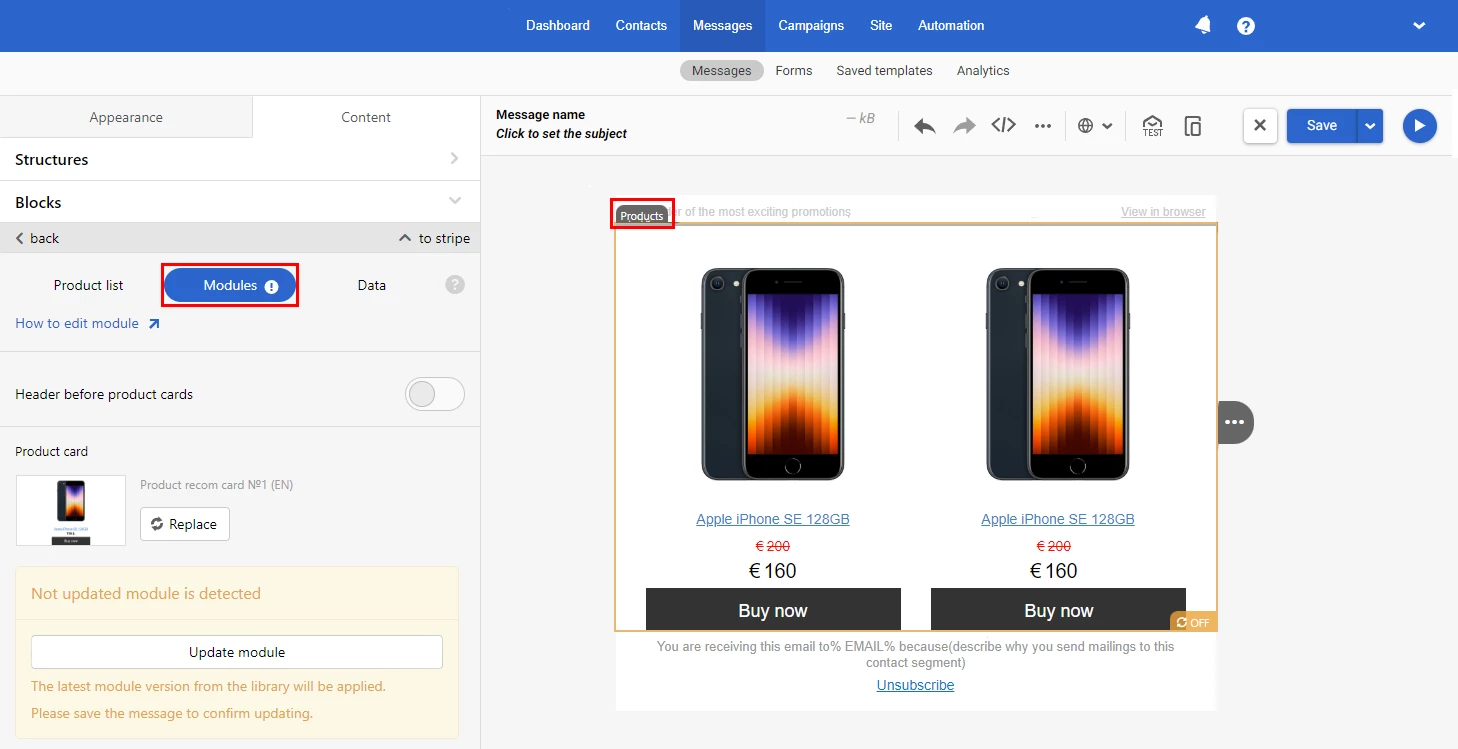This screenshot has height=749, width=1458.
Task: Open Site in main navigation
Action: (881, 26)
